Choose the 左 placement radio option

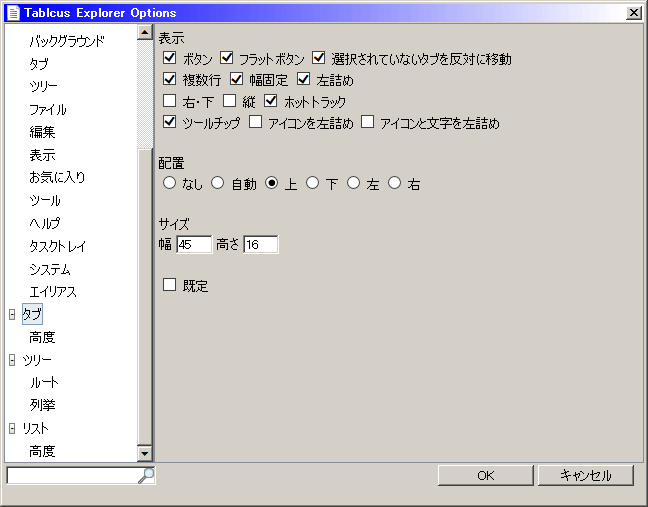tap(353, 183)
